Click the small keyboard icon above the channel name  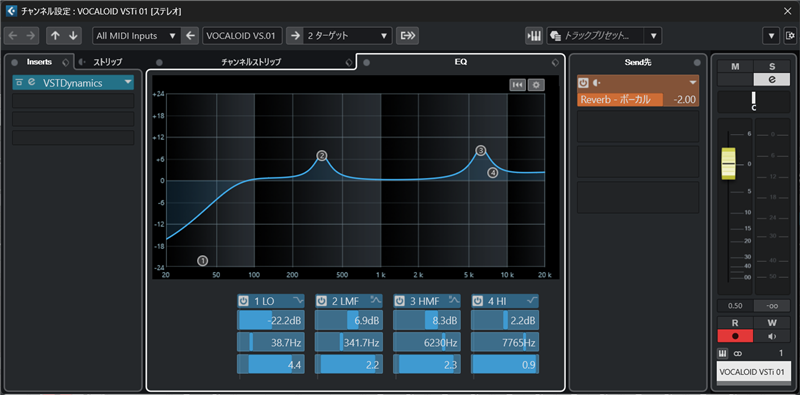[x=723, y=353]
